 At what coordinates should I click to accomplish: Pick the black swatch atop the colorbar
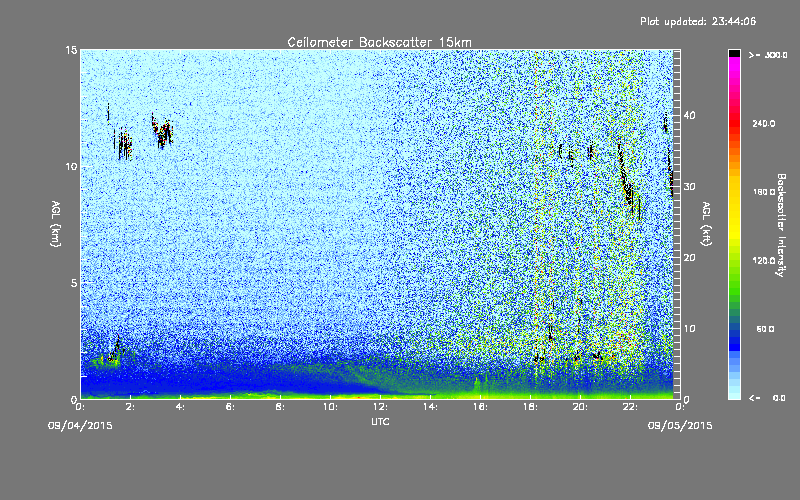click(734, 53)
